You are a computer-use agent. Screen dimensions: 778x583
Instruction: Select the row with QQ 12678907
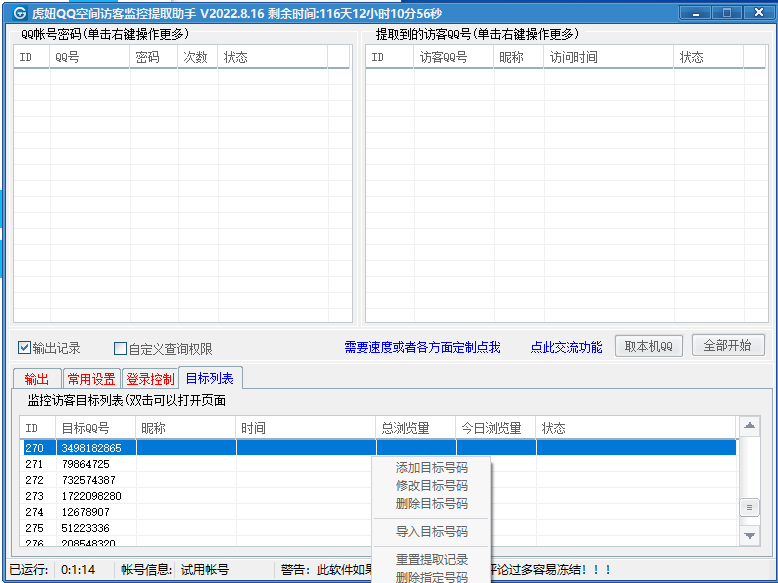coord(380,512)
